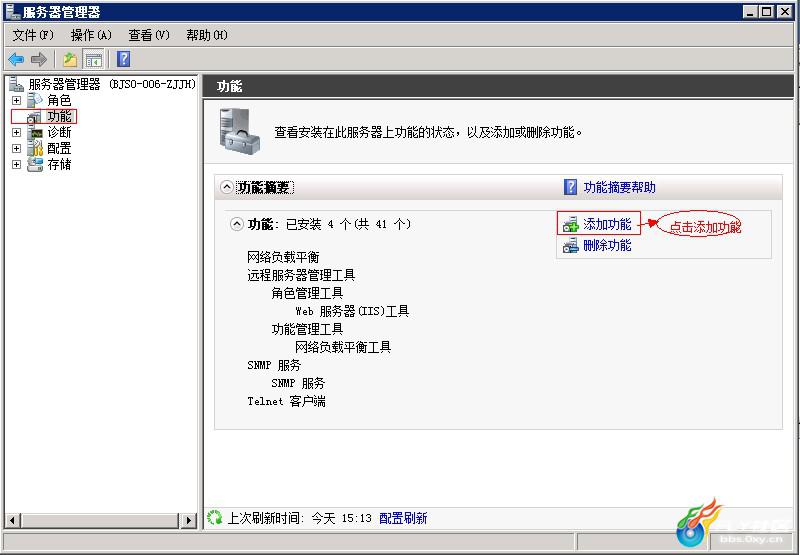800x555 pixels.
Task: Expand the 角色 tree node
Action: (x=16, y=100)
